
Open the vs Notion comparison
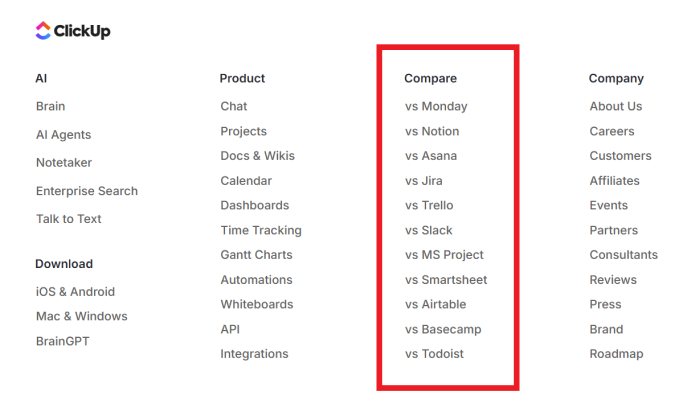432,131
